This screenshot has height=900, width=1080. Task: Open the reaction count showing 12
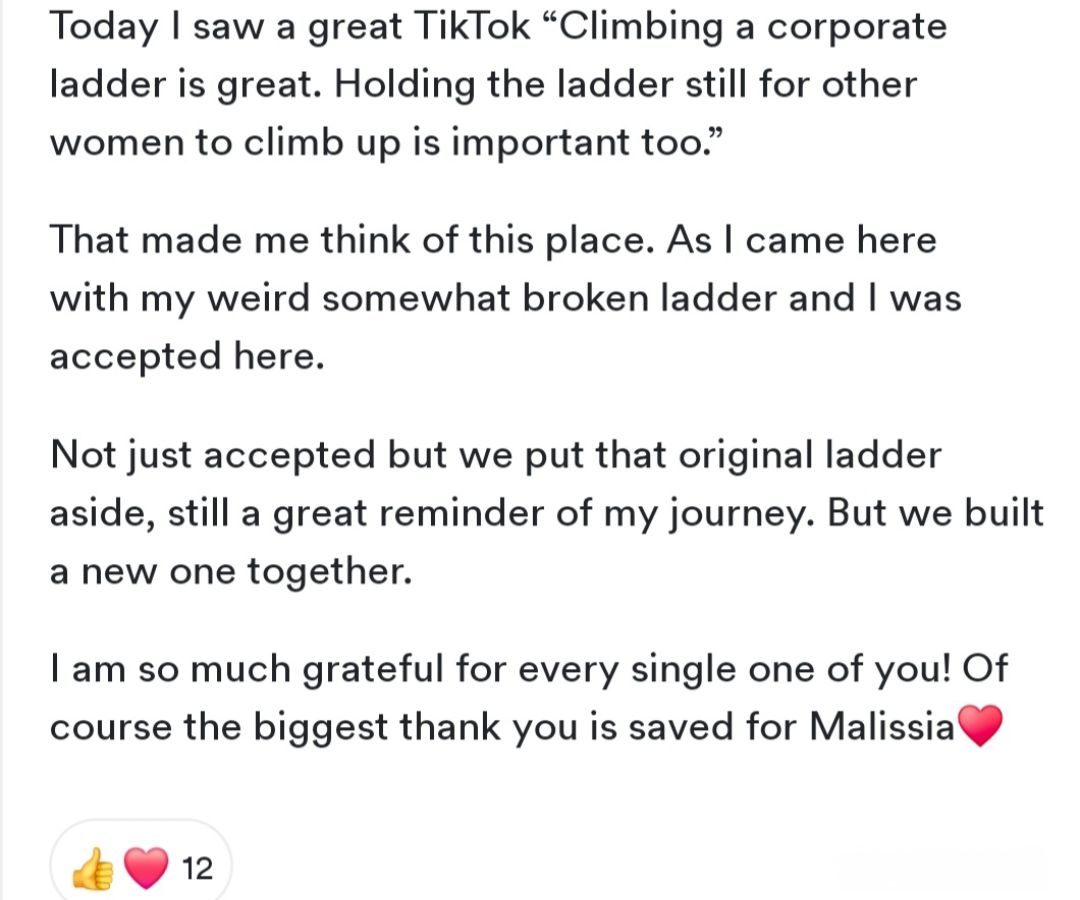pyautogui.click(x=199, y=869)
